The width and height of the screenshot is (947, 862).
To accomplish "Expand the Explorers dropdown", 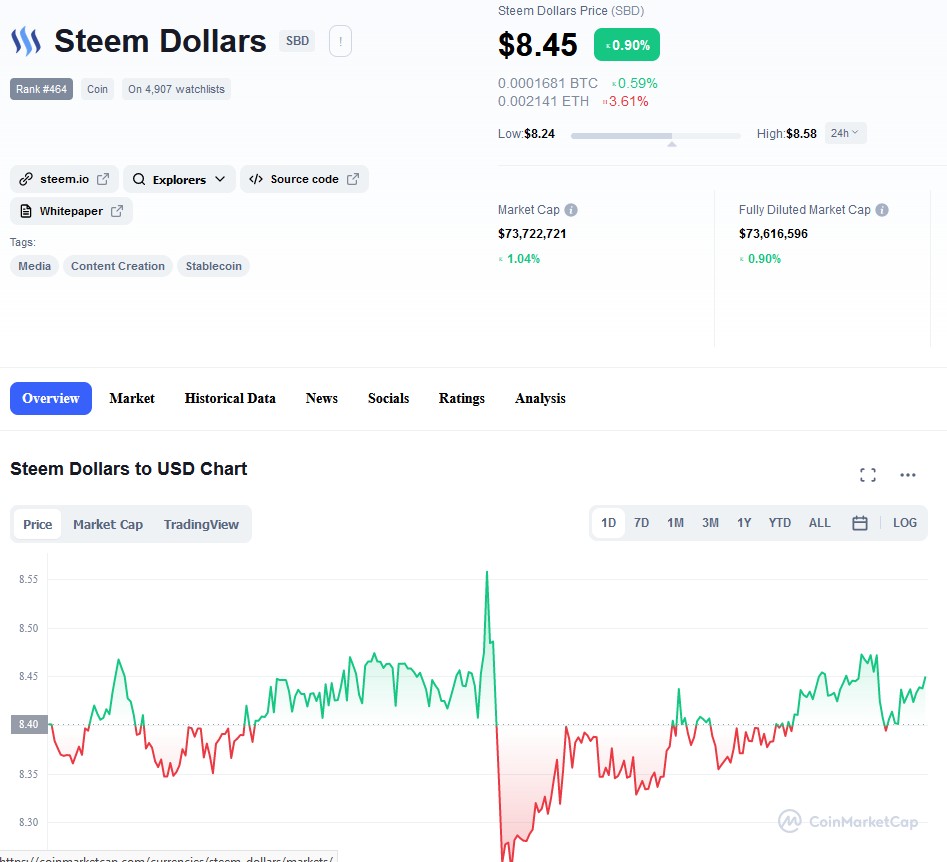I will (x=179, y=179).
